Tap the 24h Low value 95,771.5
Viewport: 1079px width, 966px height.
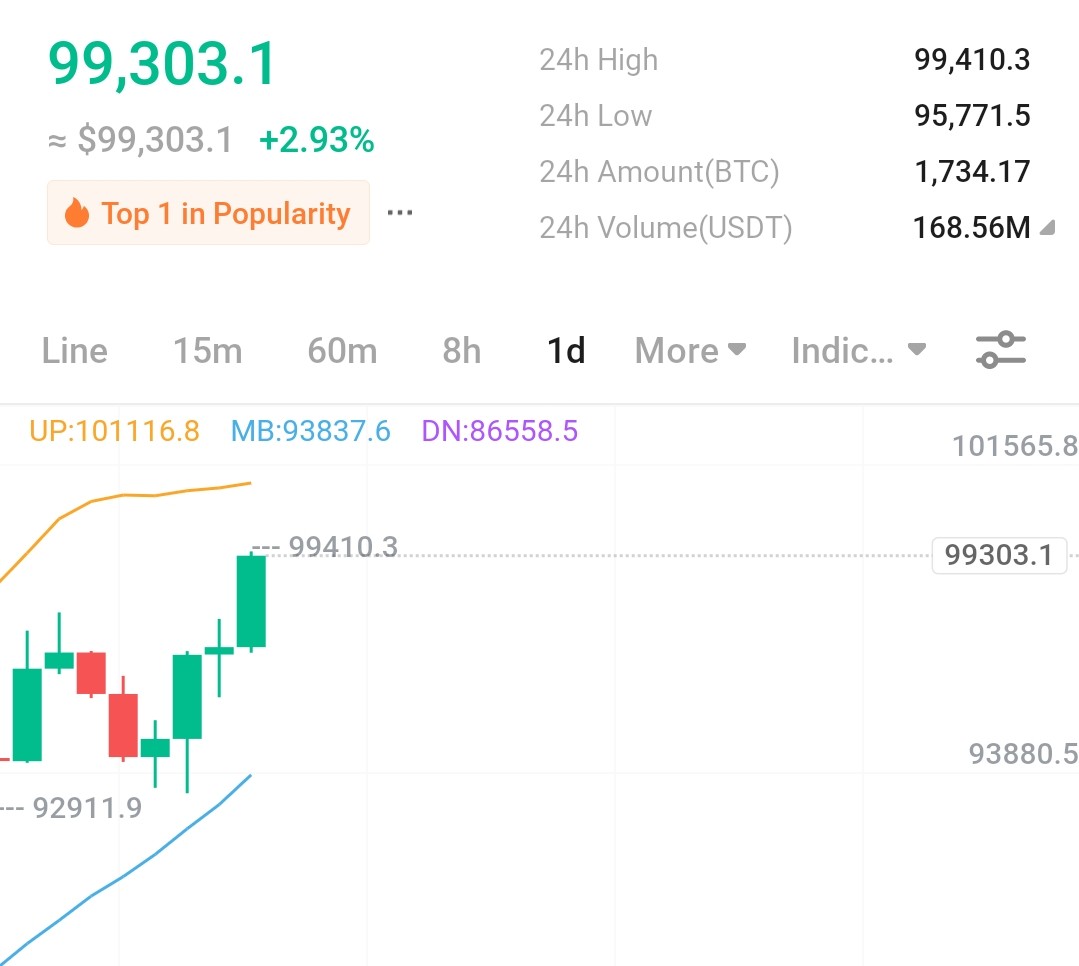pos(972,116)
